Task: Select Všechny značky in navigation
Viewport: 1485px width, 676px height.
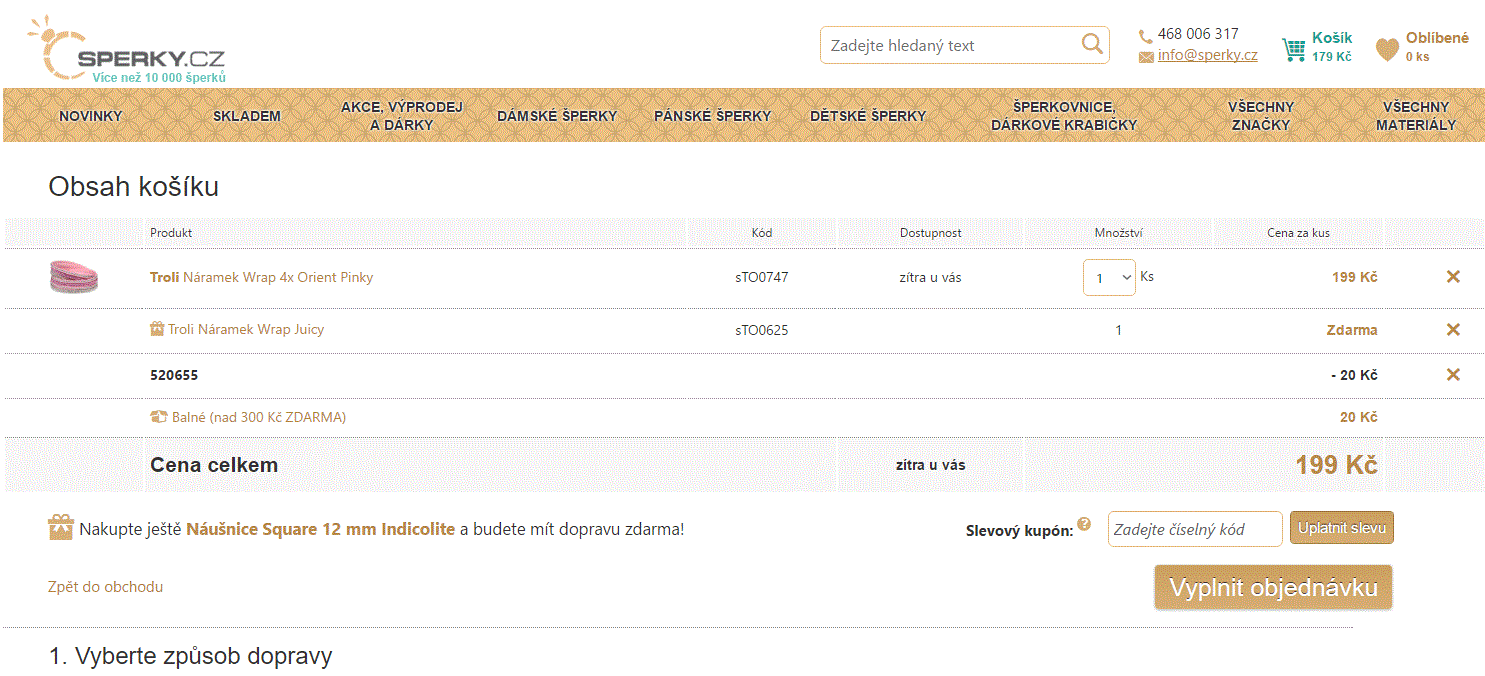Action: (x=1260, y=116)
